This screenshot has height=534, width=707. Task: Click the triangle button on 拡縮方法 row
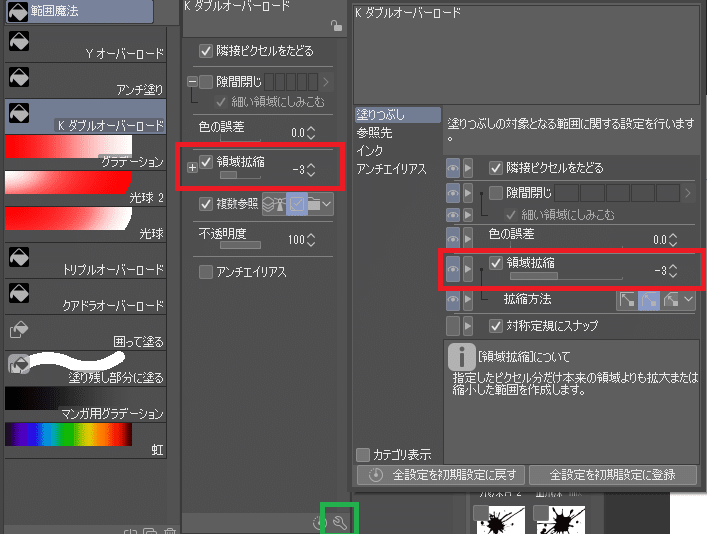pos(468,300)
